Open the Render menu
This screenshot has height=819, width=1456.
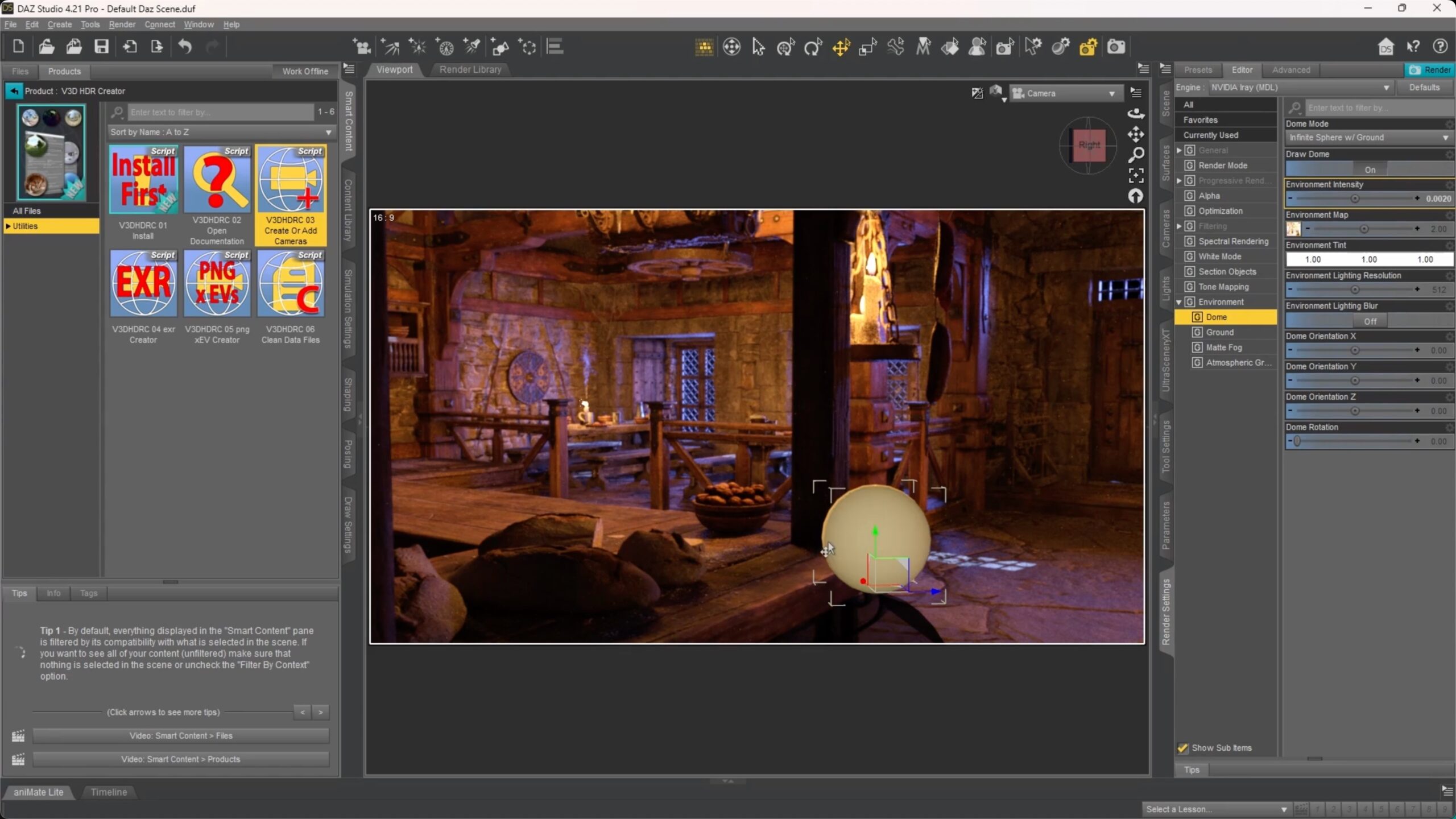[x=122, y=24]
